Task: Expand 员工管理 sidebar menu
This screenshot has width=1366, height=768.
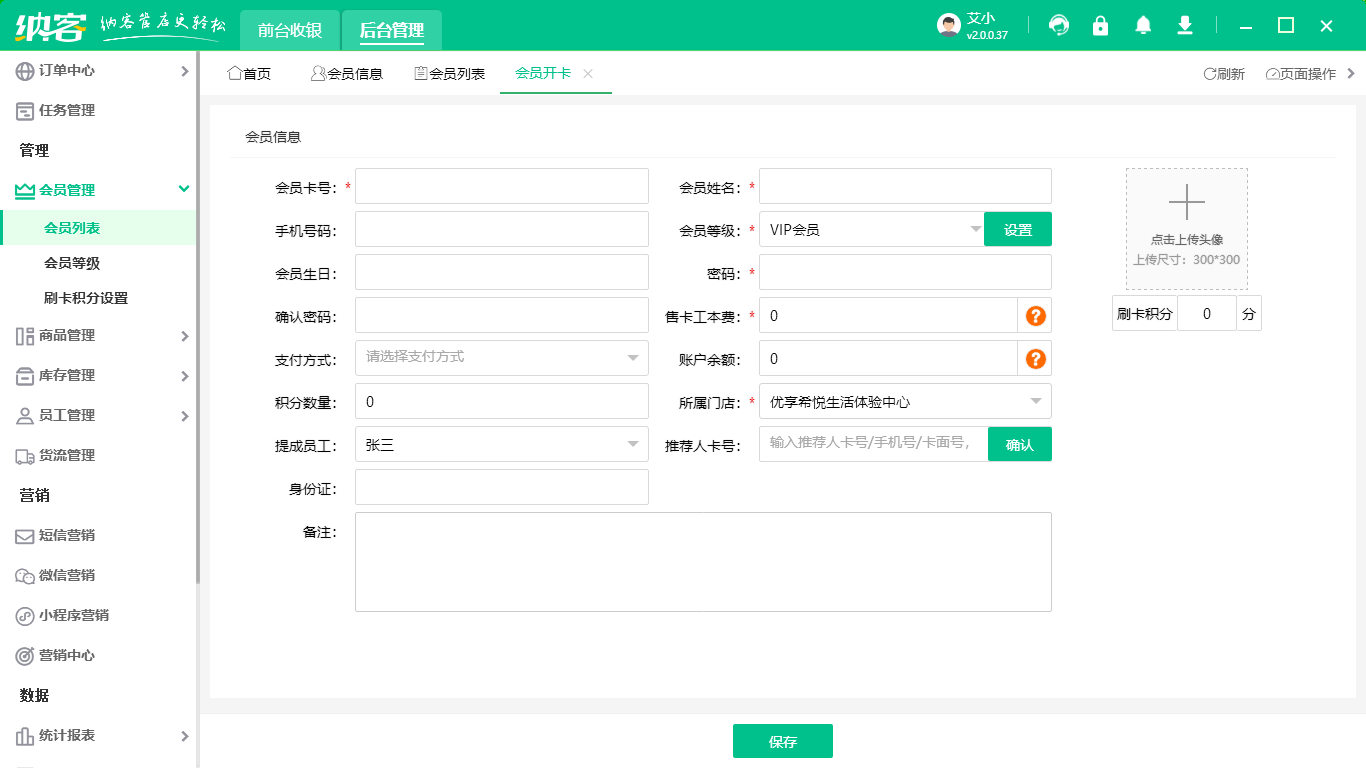Action: 98,416
